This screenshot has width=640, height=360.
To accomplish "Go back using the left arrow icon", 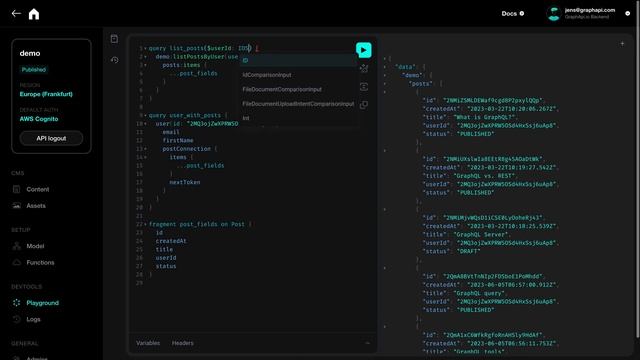I will click(16, 13).
